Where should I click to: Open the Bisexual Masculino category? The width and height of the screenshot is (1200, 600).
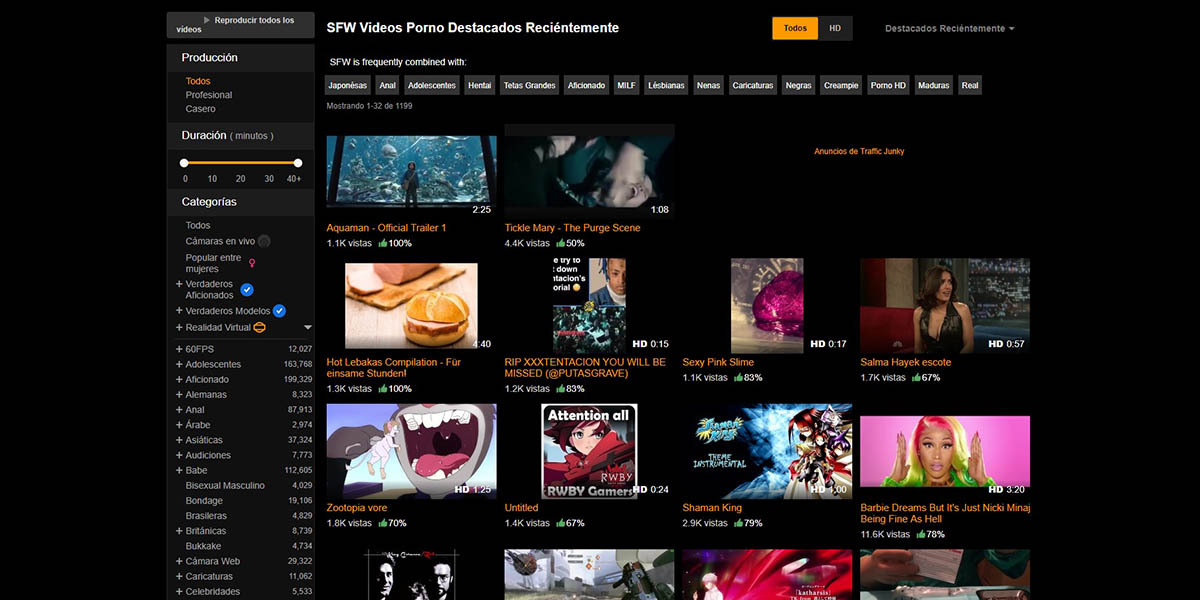point(225,485)
